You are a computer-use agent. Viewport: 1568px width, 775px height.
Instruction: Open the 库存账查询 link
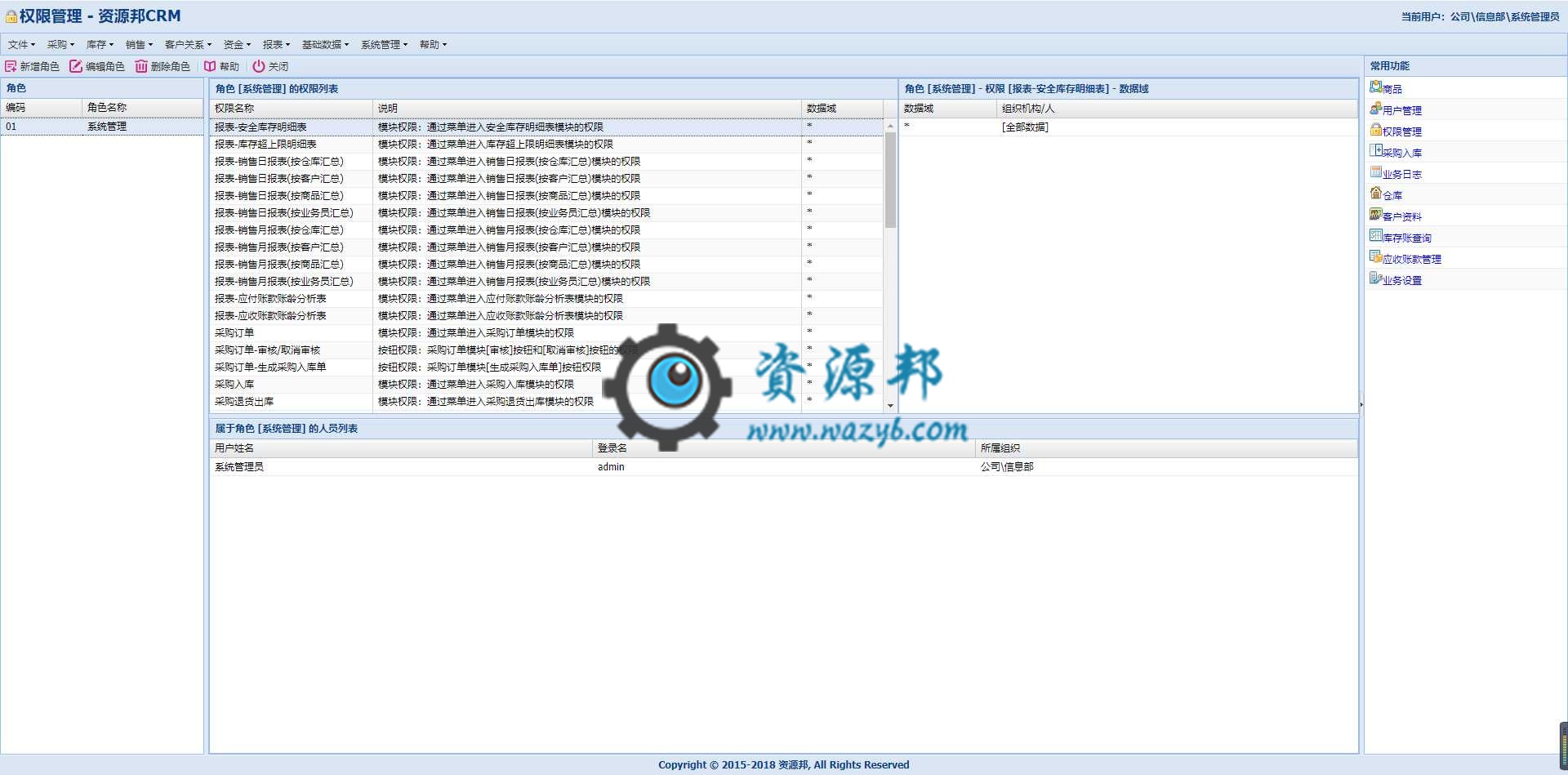point(1407,238)
